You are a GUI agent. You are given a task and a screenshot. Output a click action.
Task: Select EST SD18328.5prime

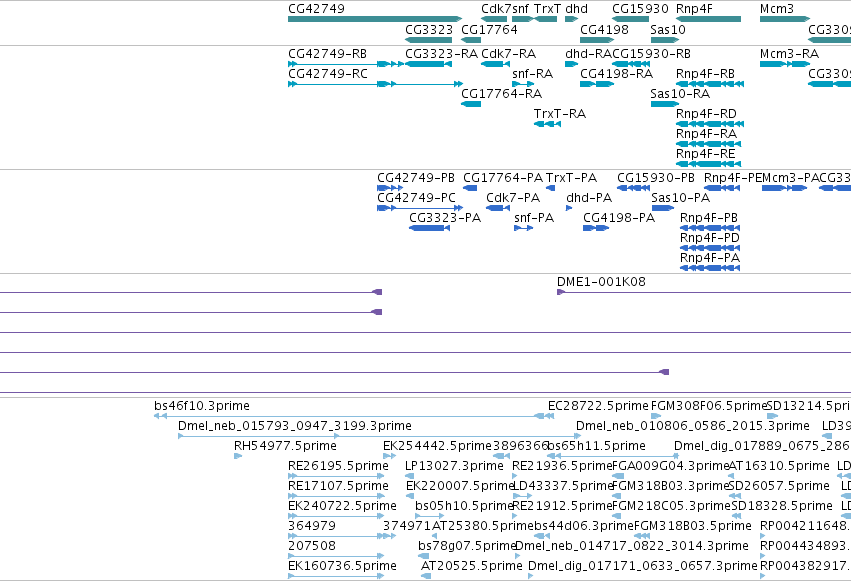click(782, 507)
